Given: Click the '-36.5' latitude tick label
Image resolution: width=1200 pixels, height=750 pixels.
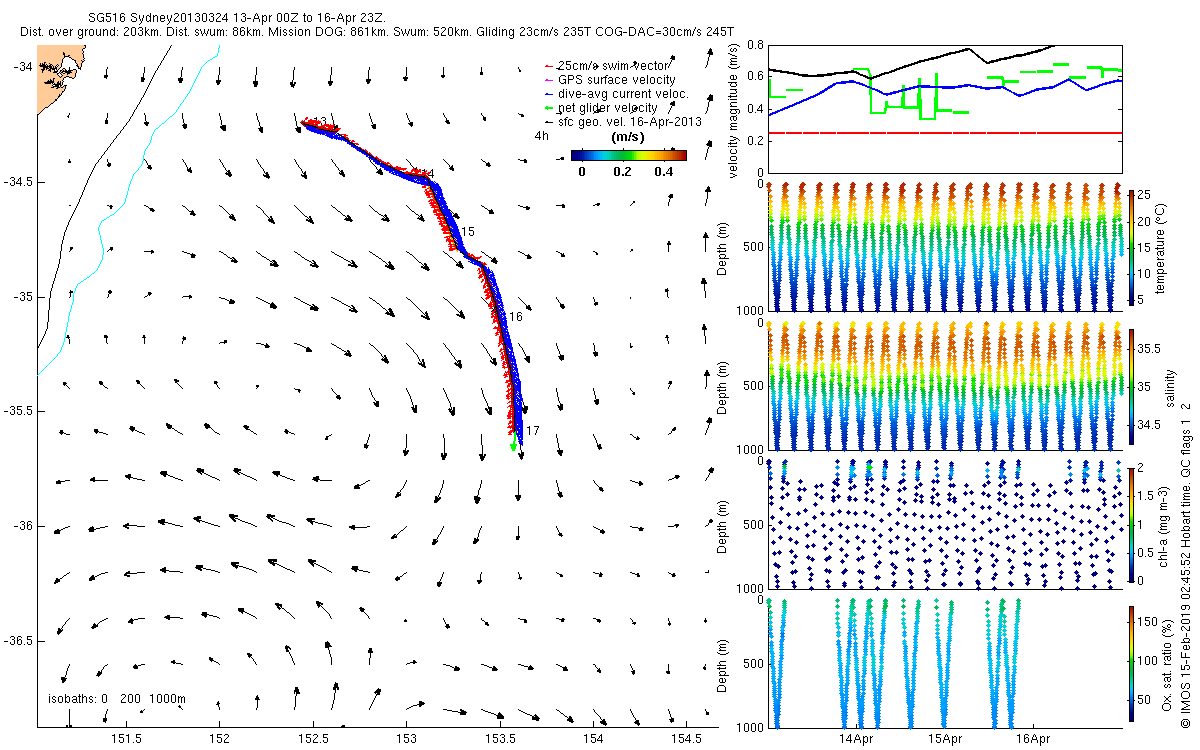Looking at the screenshot, I should click(x=18, y=640).
